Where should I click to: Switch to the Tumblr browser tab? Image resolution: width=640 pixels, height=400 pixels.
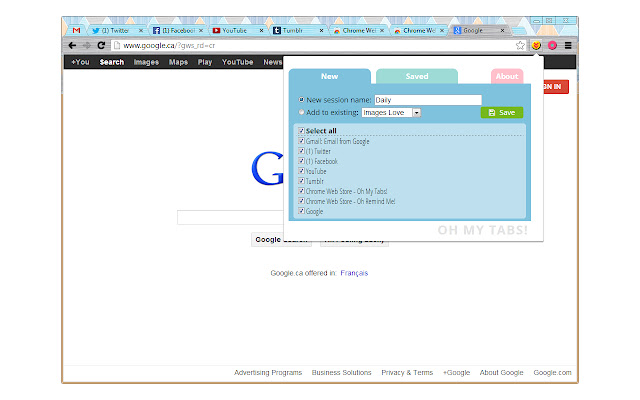click(297, 30)
